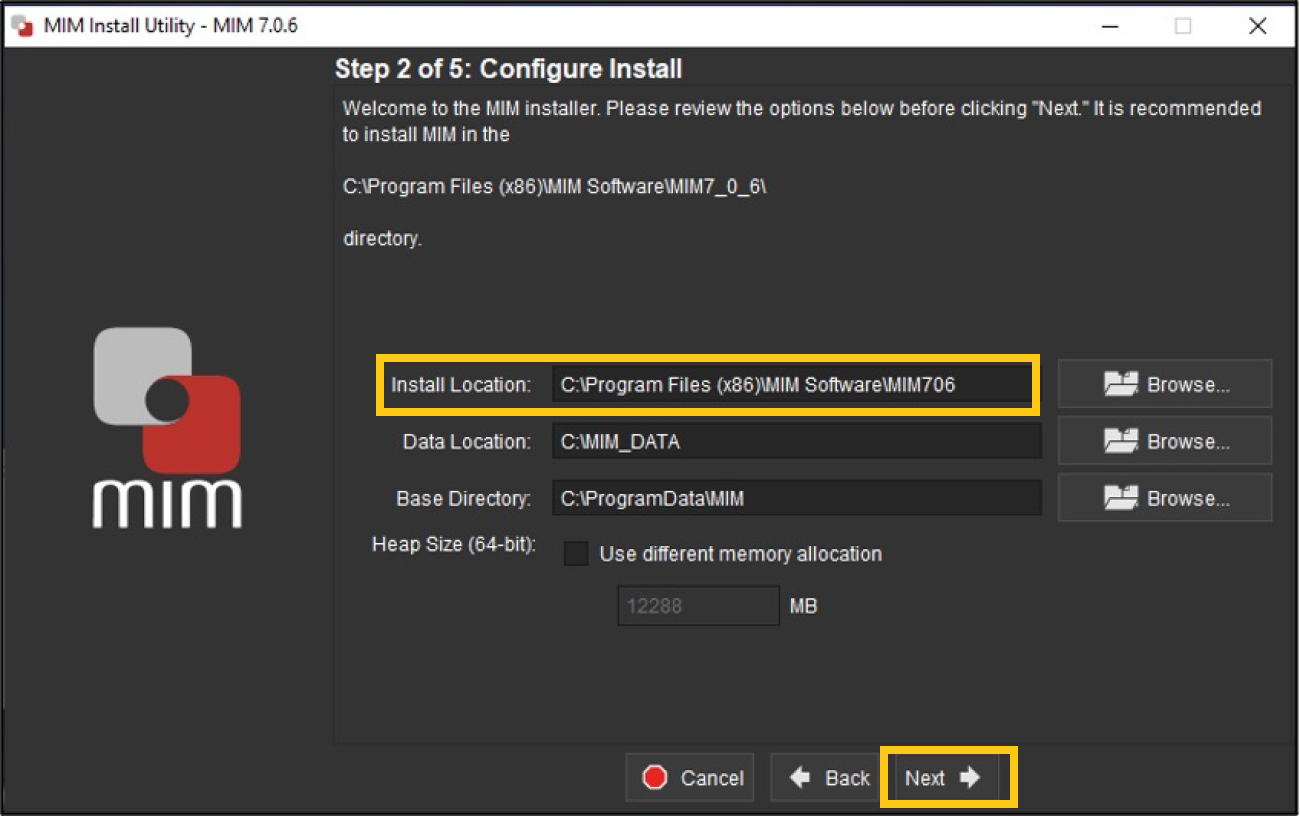Browse for the Base Directory folder
This screenshot has height=816, width=1300.
point(1165,498)
